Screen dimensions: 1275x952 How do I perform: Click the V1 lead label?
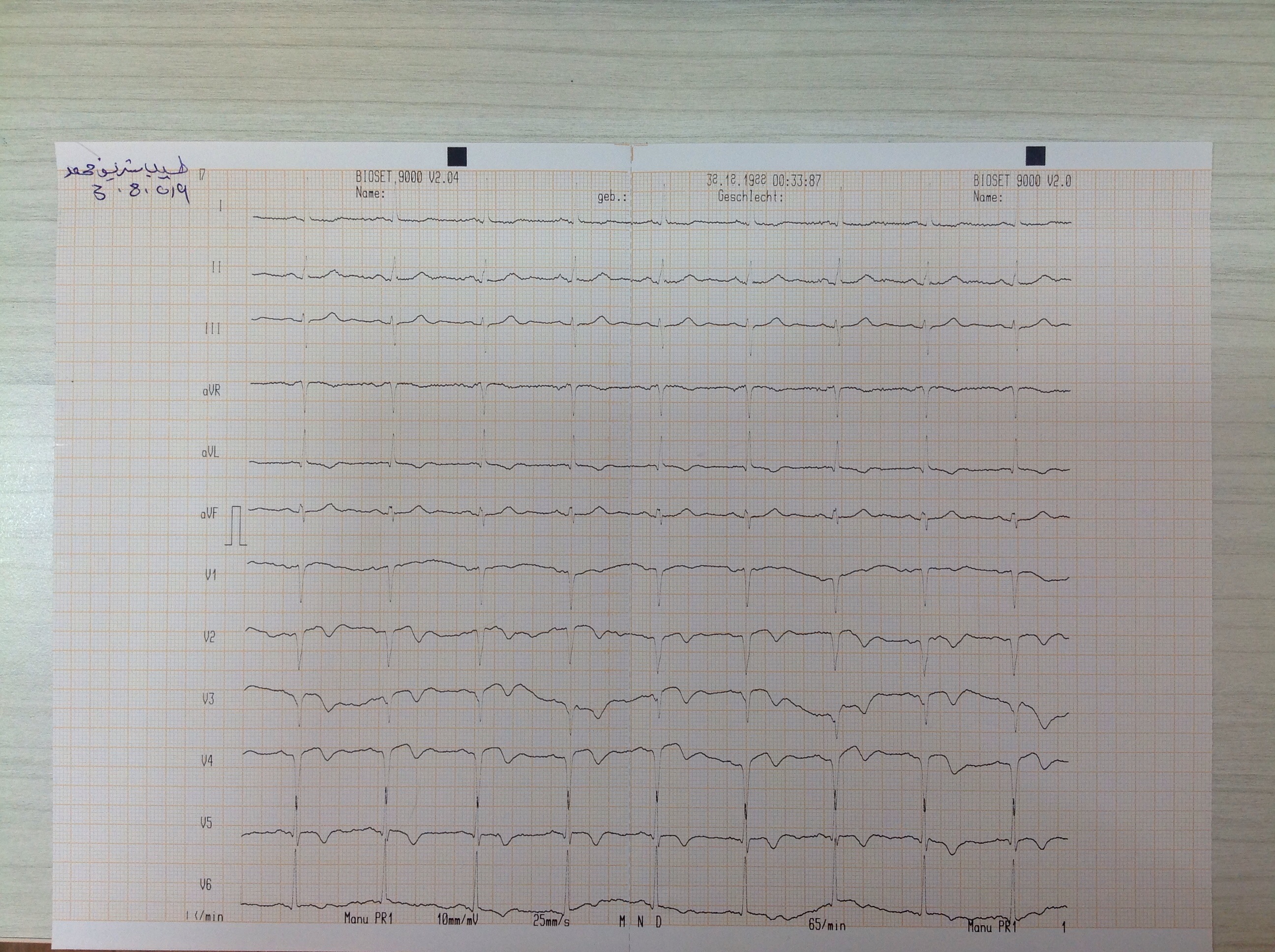pyautogui.click(x=211, y=574)
